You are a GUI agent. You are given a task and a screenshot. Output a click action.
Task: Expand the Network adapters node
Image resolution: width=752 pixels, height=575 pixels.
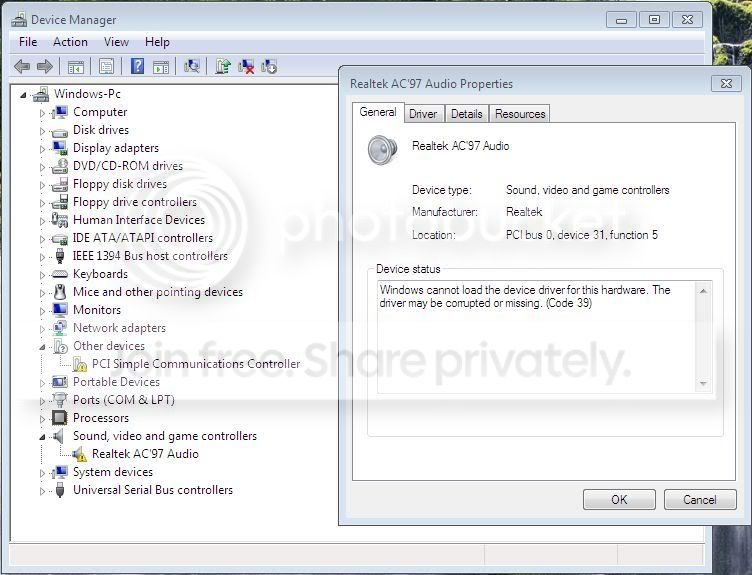pos(42,329)
